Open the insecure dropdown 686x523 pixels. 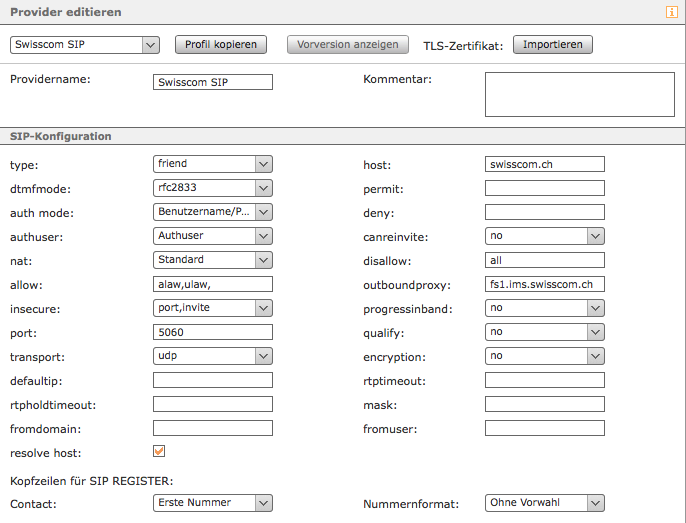213,308
